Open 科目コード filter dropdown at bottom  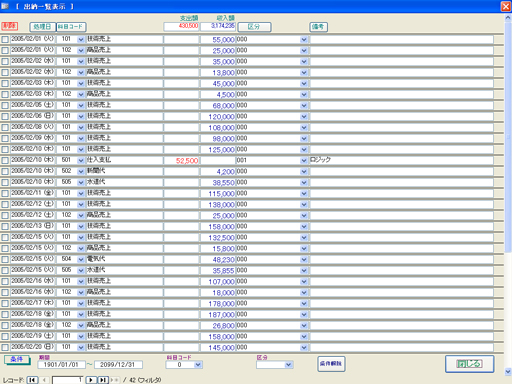[198, 365]
